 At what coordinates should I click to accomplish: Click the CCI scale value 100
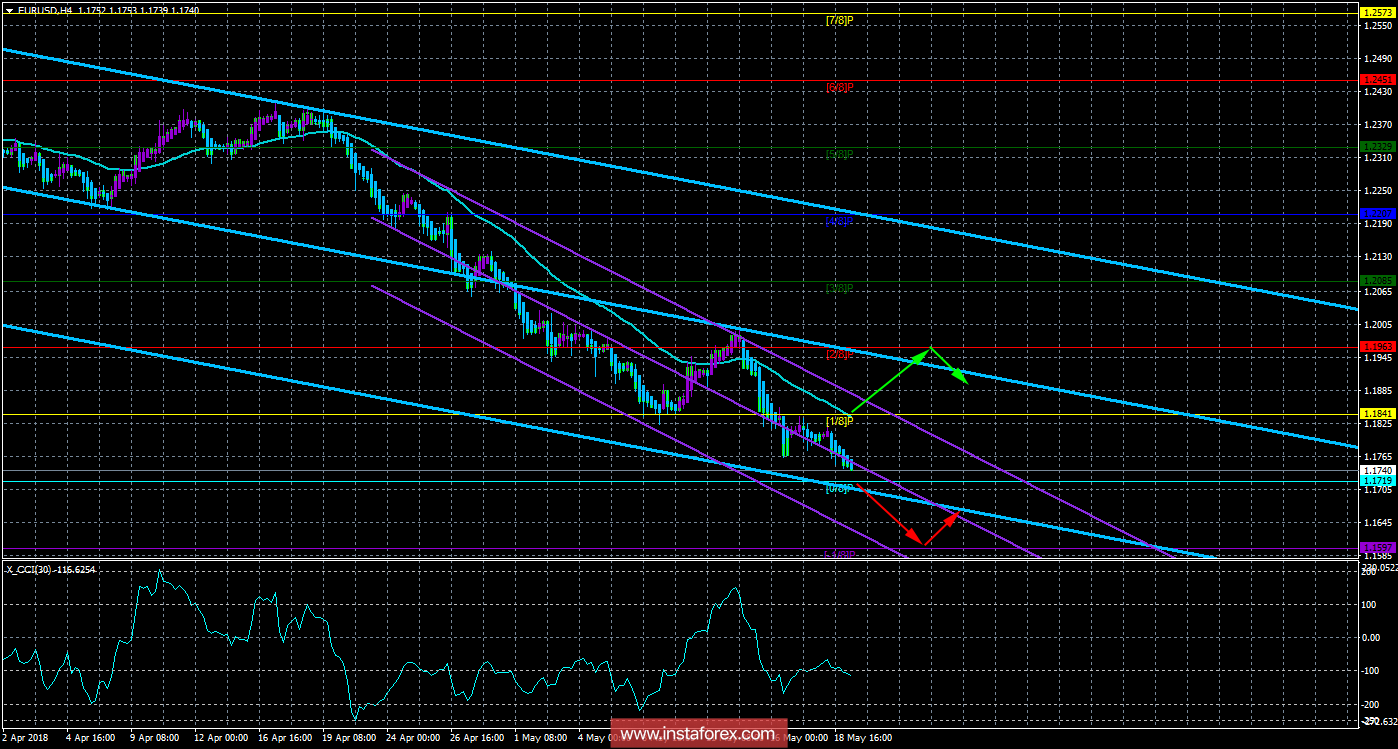tap(1371, 604)
